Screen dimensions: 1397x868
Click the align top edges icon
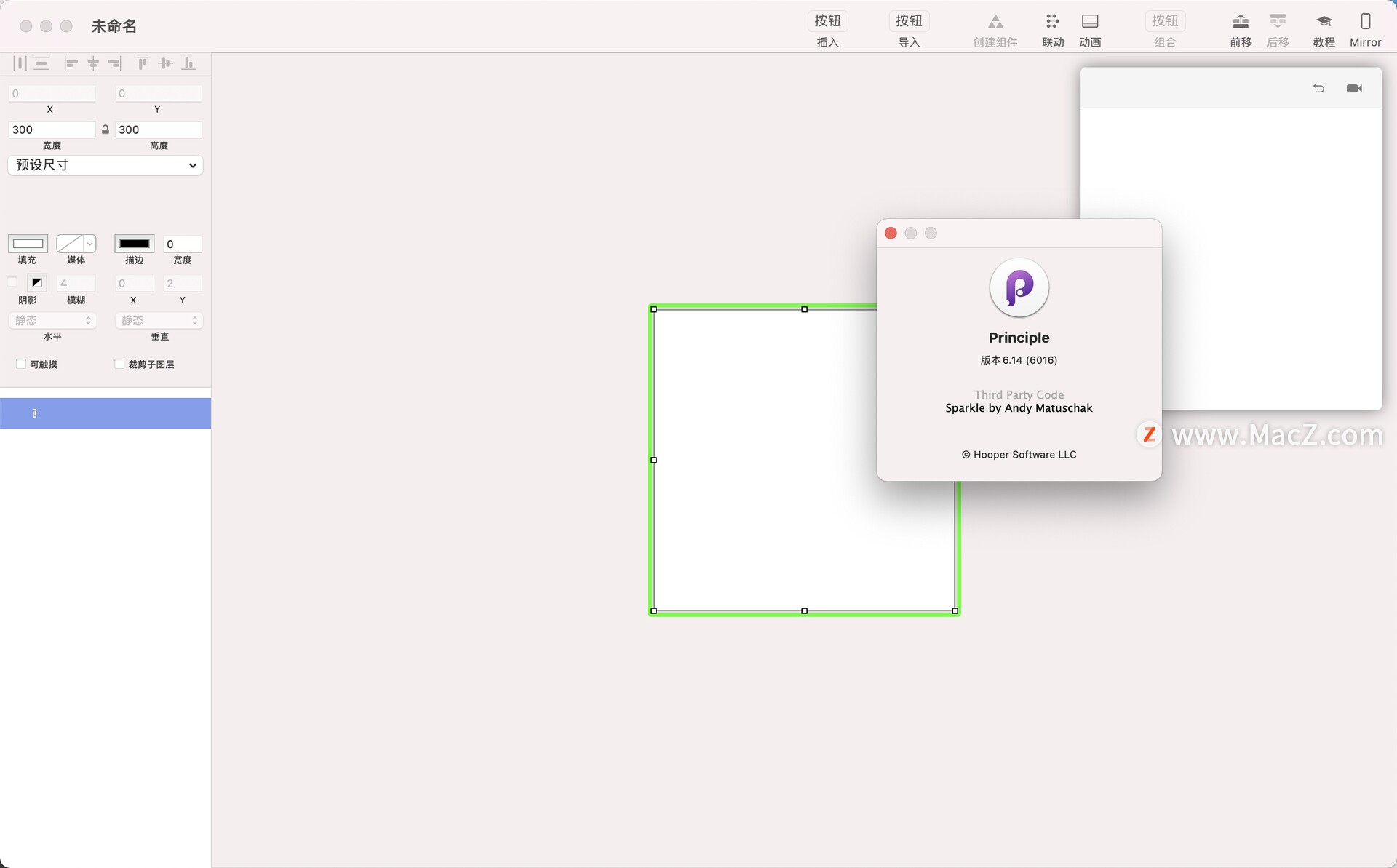click(x=143, y=64)
